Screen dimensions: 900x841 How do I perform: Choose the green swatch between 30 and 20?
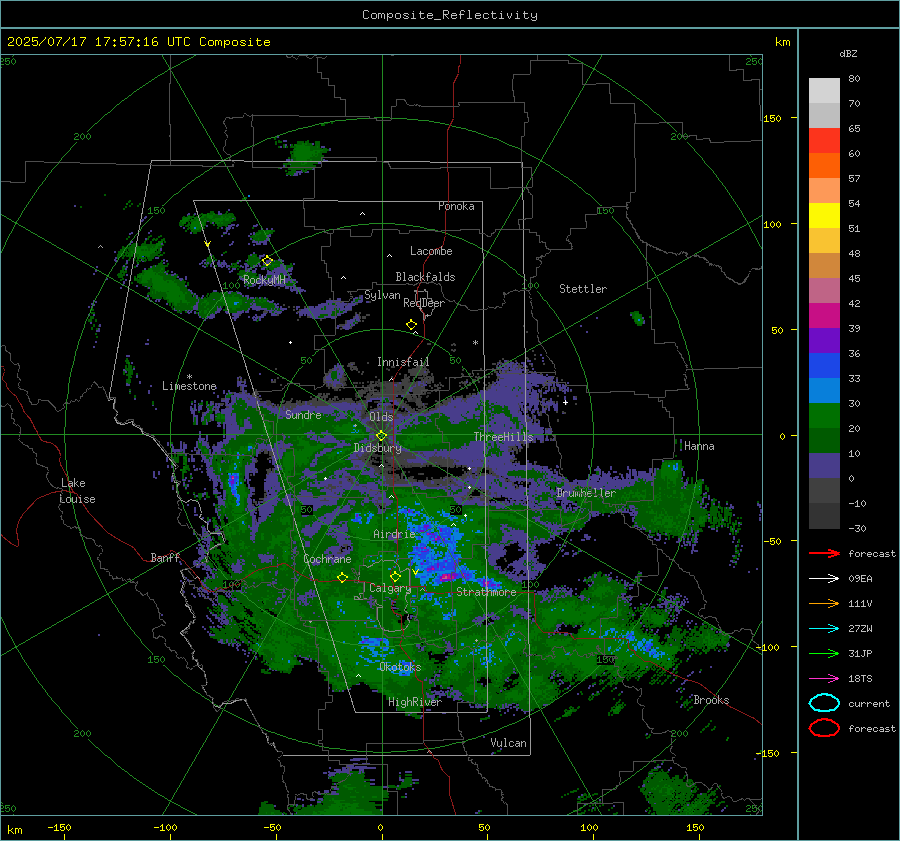point(824,416)
